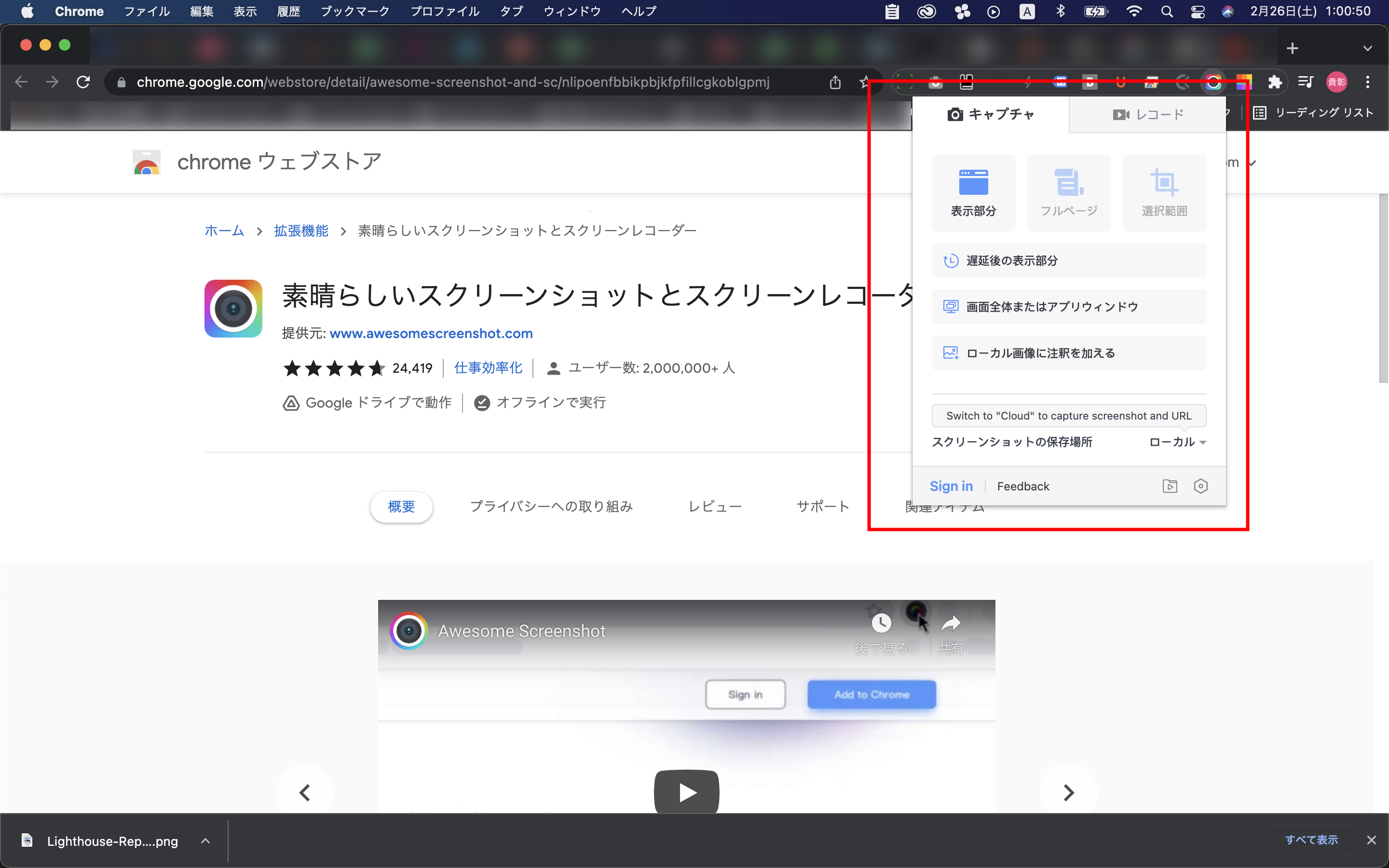
Task: Open the tab search dropdown arrow
Action: [1367, 48]
